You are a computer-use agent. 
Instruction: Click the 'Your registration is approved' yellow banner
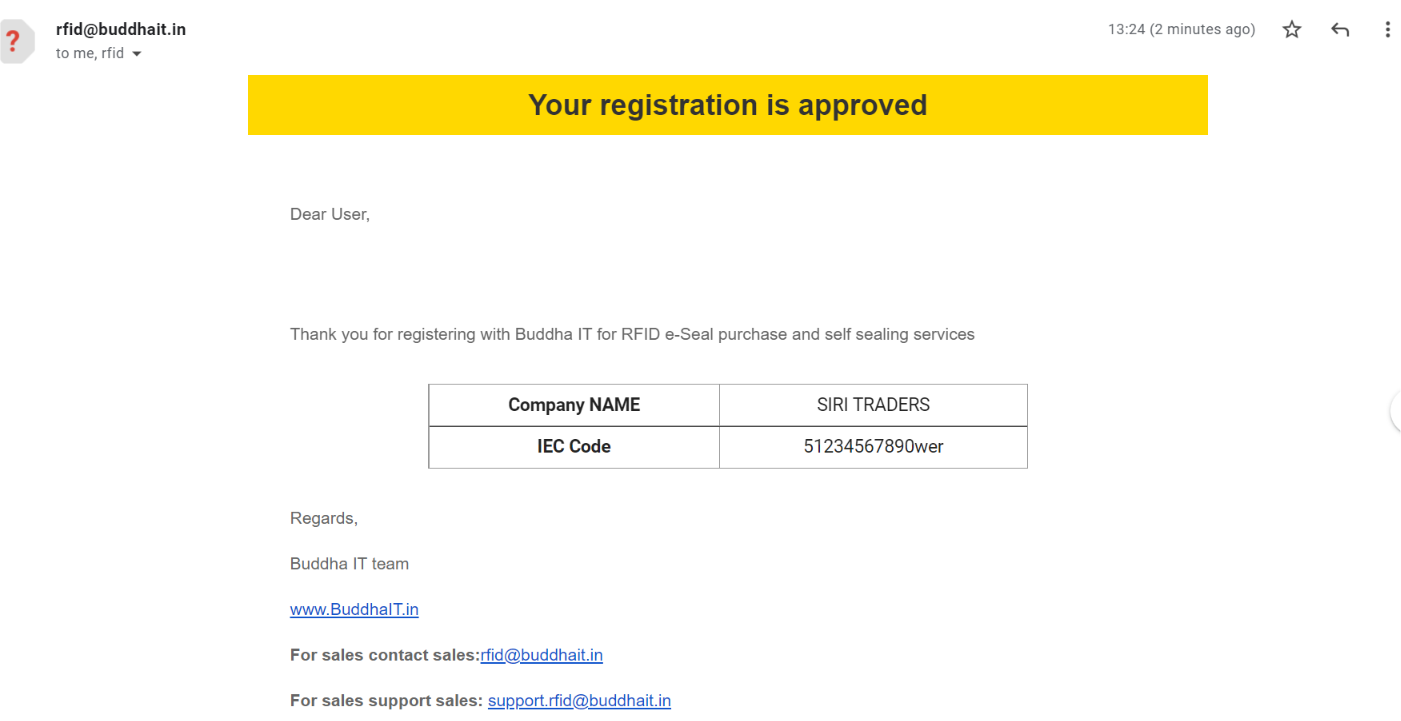728,105
